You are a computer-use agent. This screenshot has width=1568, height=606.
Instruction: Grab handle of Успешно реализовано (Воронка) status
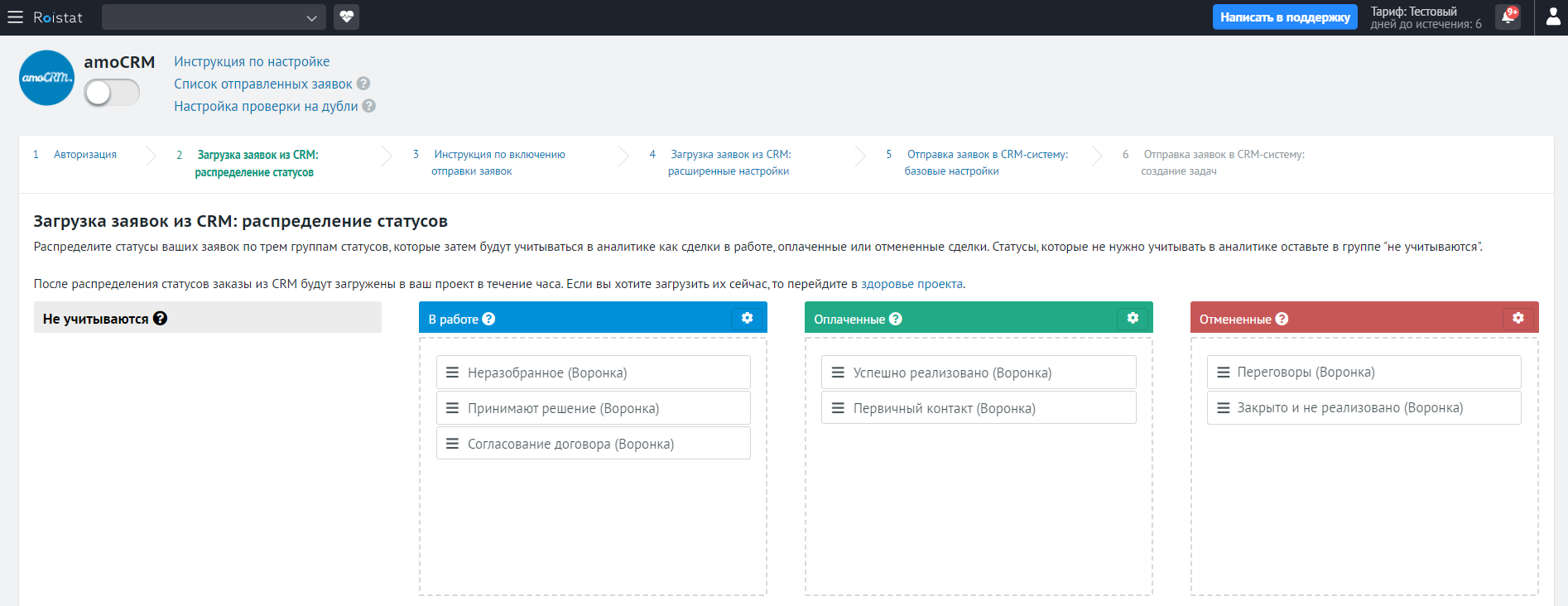838,373
